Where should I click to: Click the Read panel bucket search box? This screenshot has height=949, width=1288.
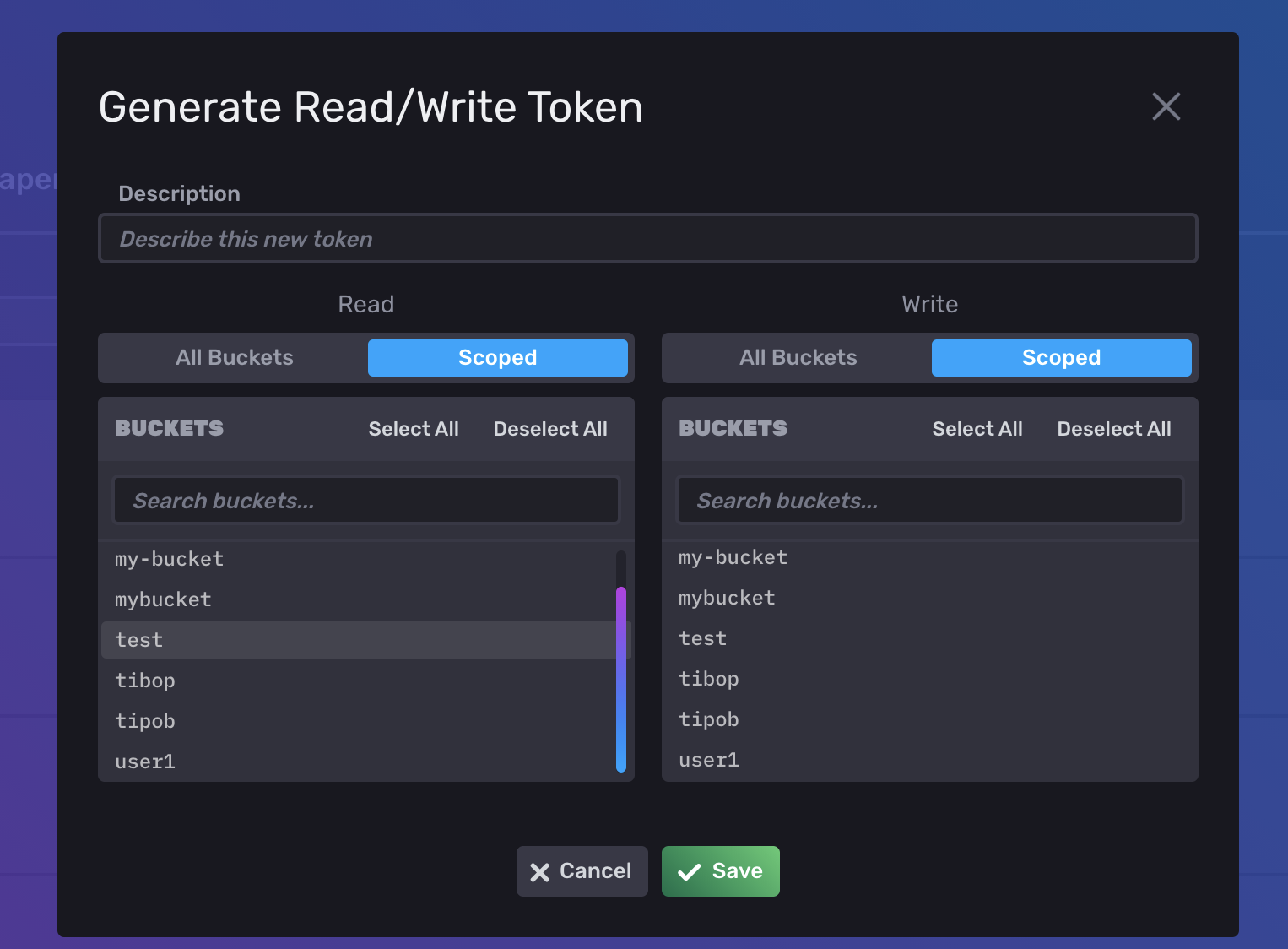tap(365, 500)
